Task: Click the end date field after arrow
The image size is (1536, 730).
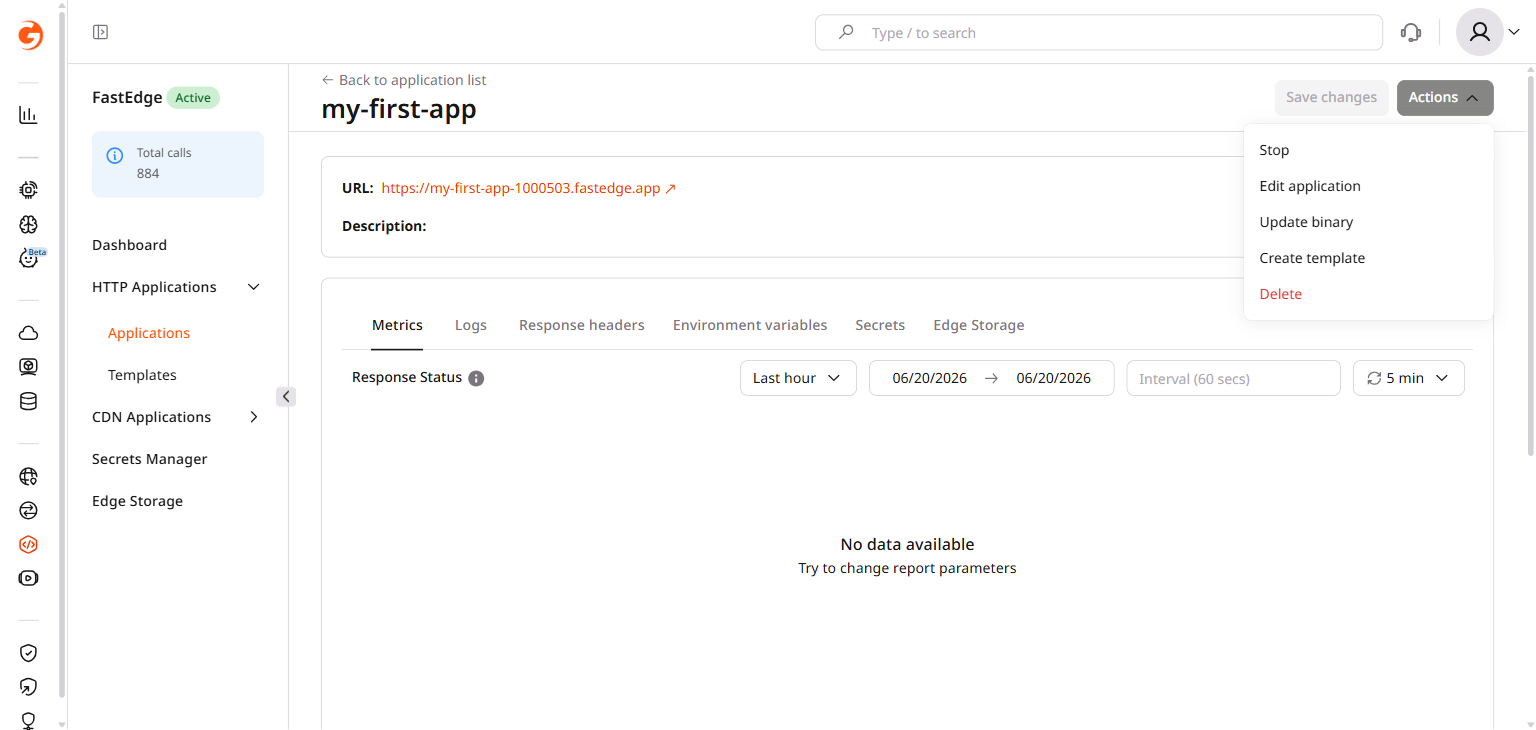Action: pyautogui.click(x=1053, y=378)
